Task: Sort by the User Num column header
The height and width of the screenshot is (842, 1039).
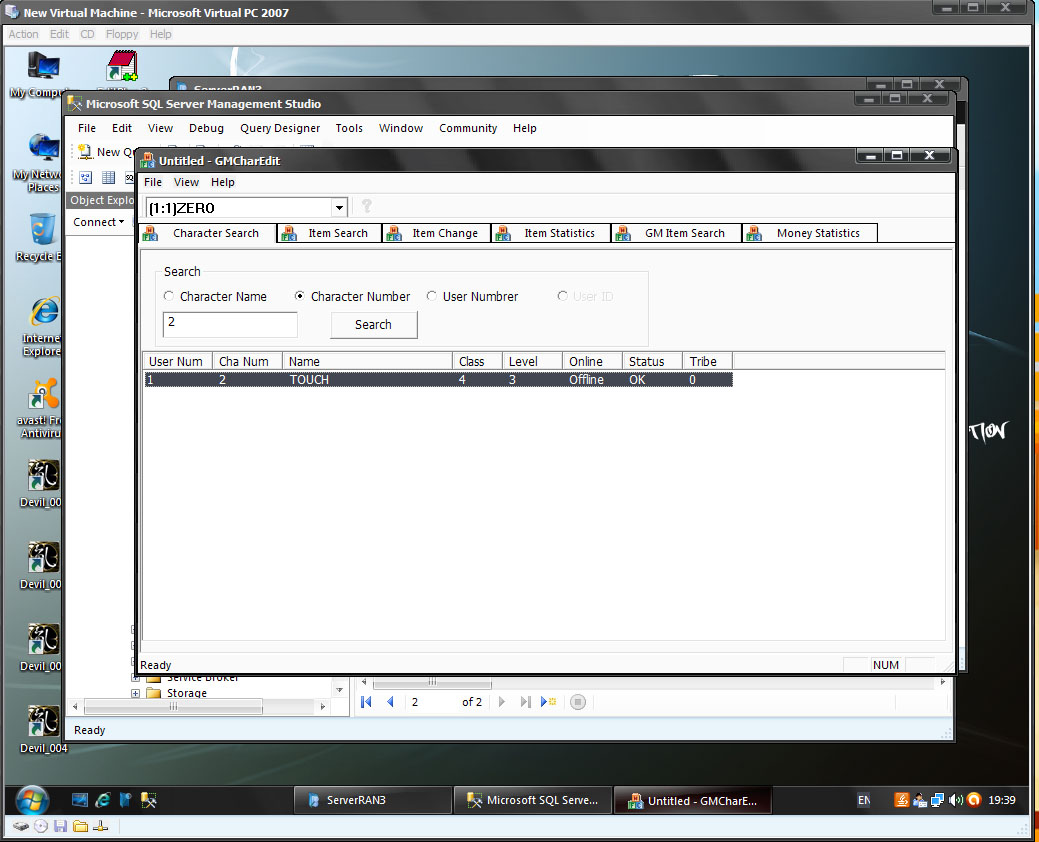Action: click(178, 362)
